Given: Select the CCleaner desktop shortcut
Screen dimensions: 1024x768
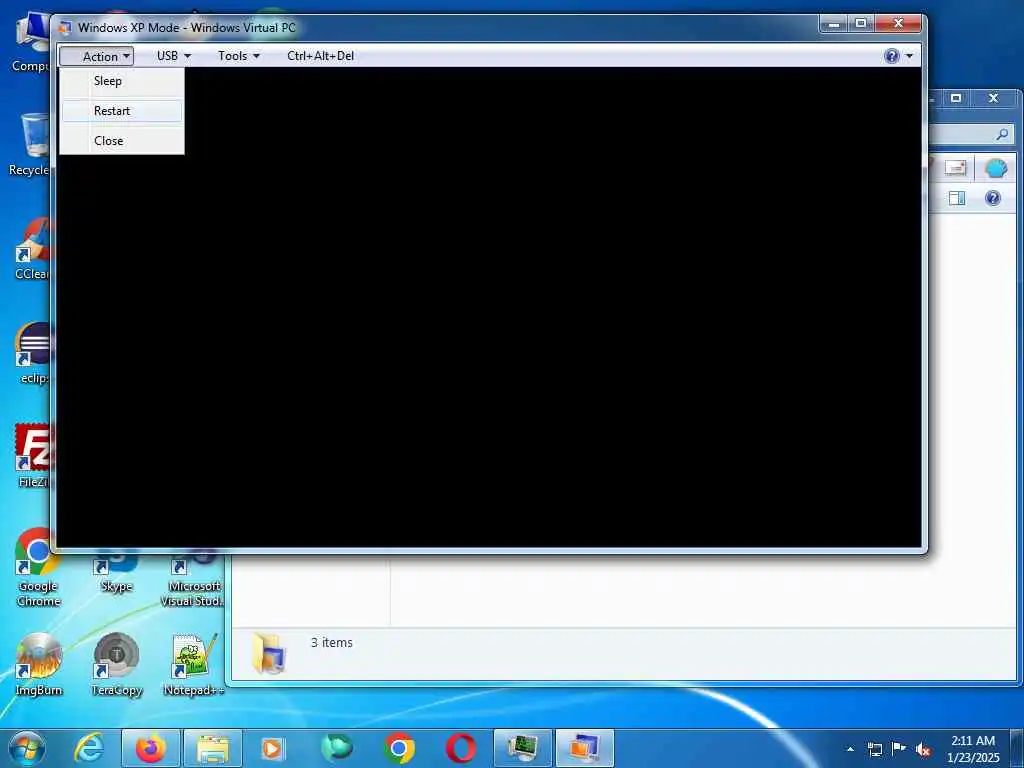Looking at the screenshot, I should 33,249.
